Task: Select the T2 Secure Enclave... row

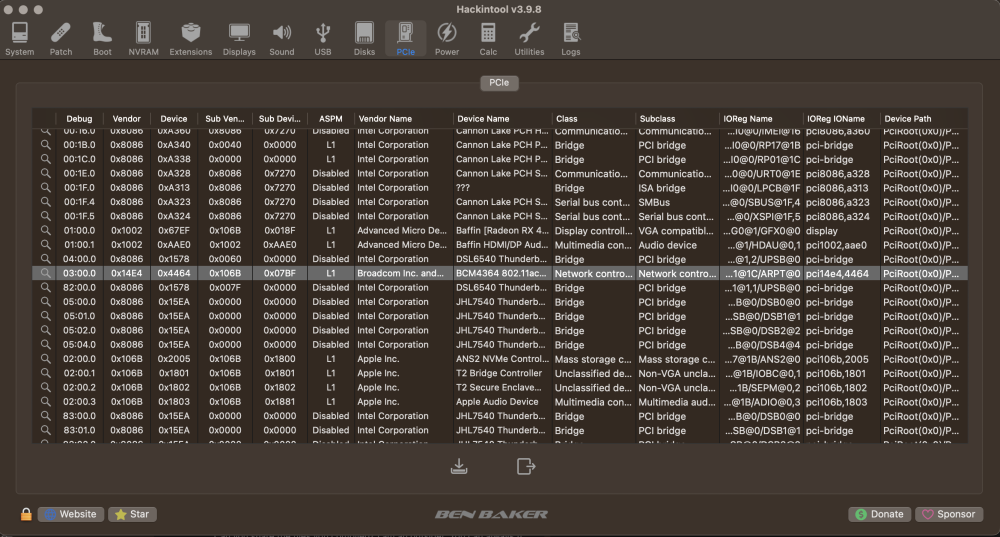Action: pos(500,387)
